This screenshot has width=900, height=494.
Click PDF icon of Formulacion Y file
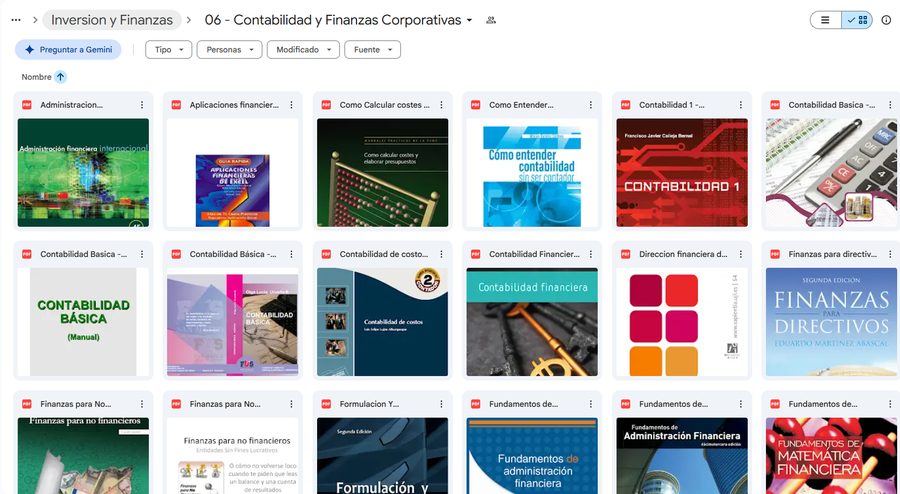tap(326, 404)
